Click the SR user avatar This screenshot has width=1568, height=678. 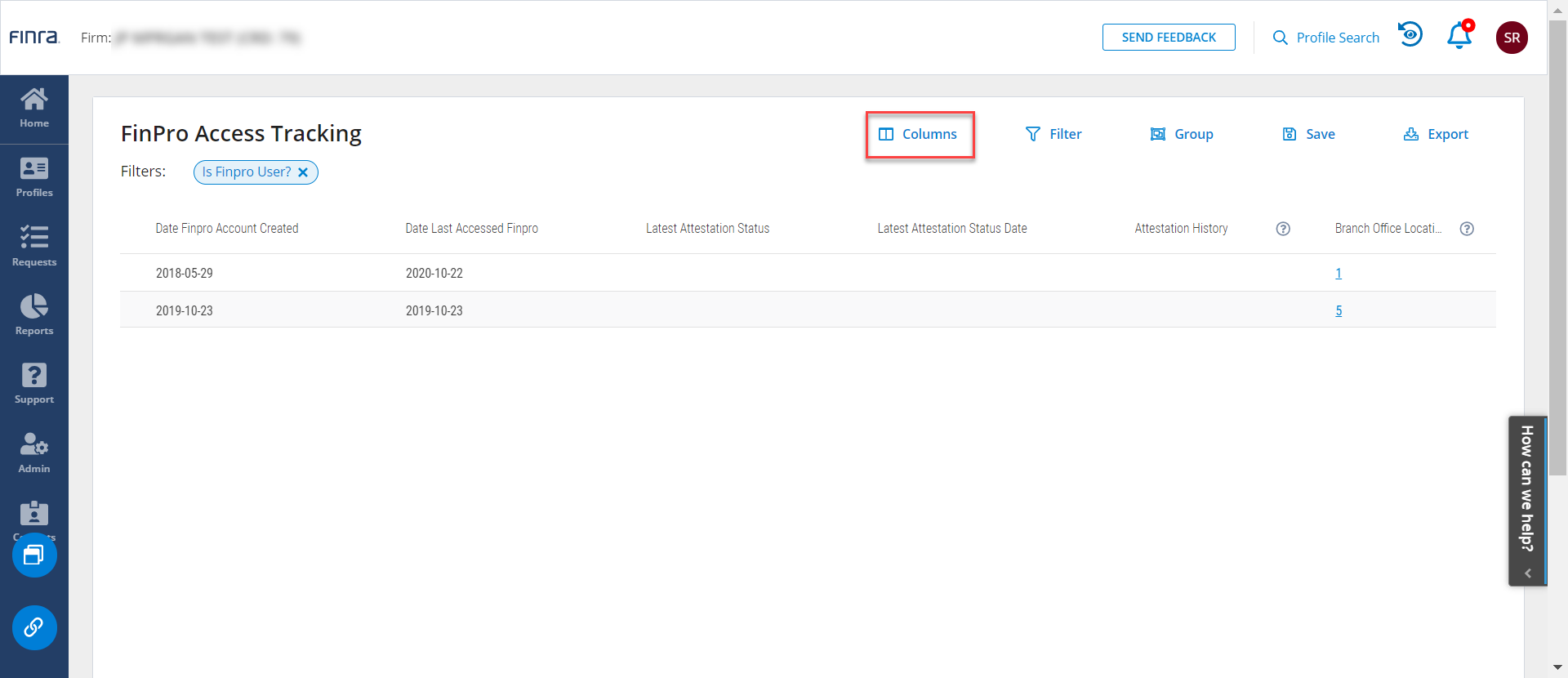pos(1512,38)
